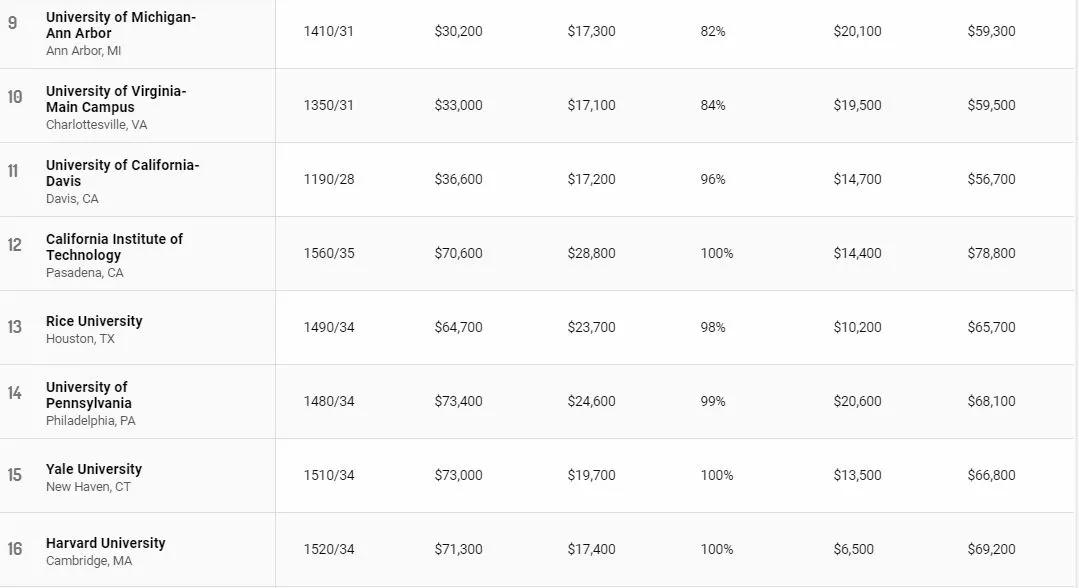Click the Rice University name

click(x=94, y=321)
